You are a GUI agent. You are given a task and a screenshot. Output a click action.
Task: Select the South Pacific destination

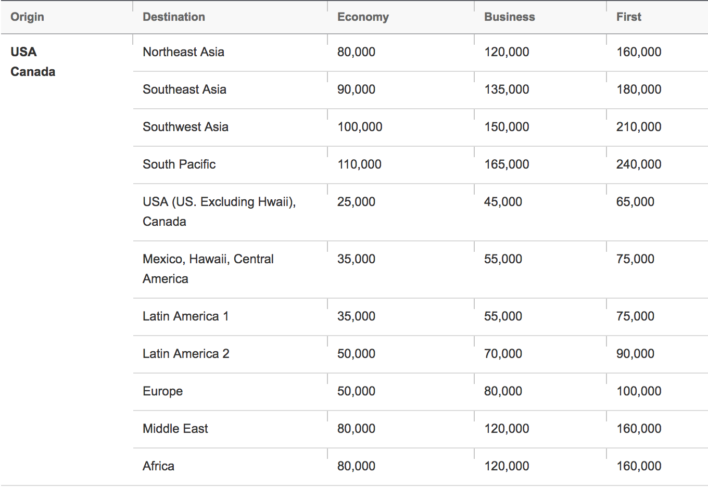(179, 164)
